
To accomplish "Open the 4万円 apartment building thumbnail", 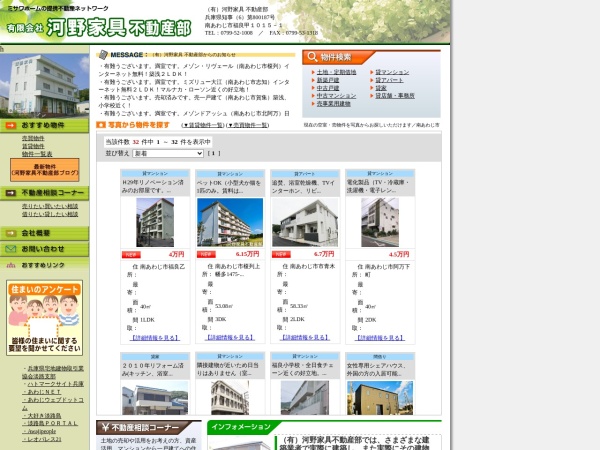I will (155, 222).
